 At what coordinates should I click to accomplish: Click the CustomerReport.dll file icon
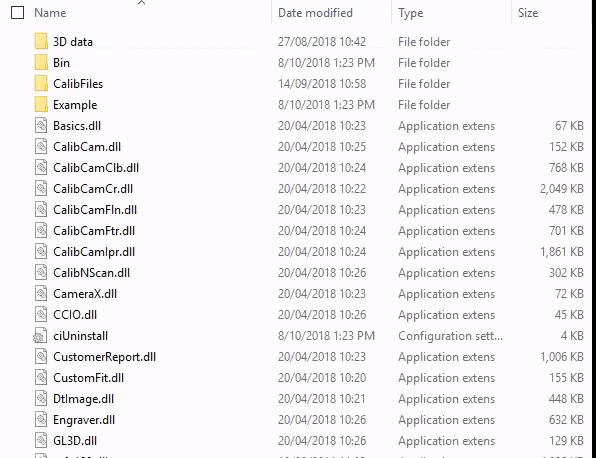tap(41, 356)
